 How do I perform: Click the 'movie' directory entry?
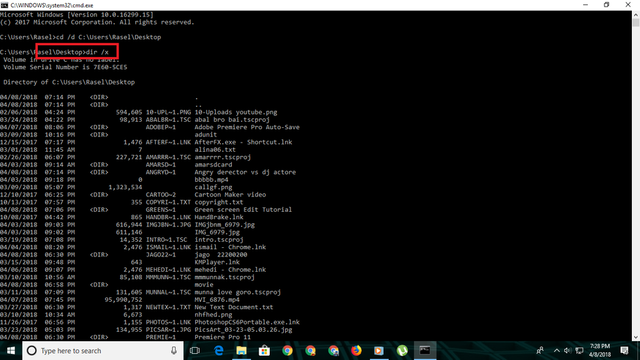(204, 285)
